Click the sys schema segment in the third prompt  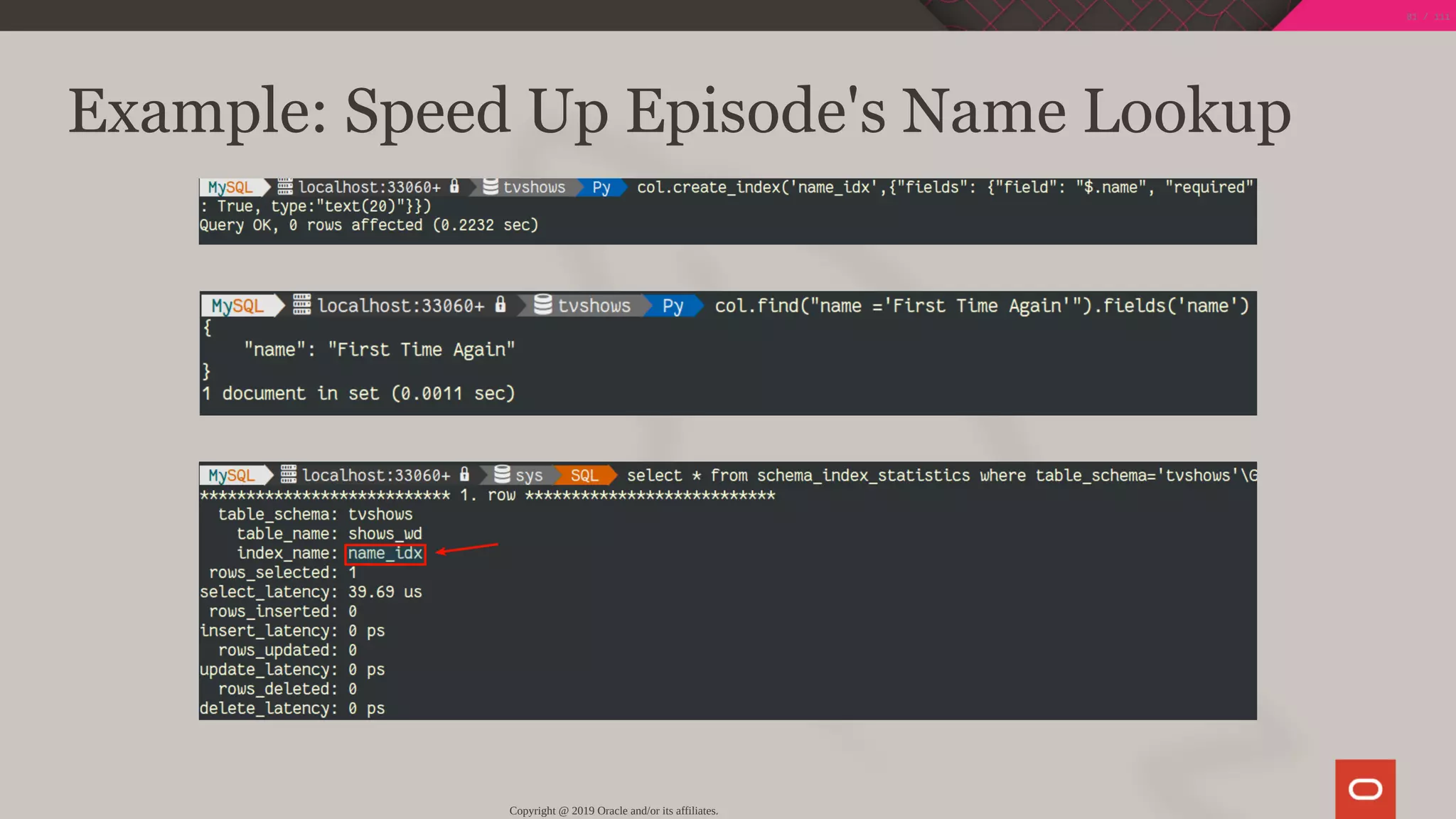click(529, 475)
